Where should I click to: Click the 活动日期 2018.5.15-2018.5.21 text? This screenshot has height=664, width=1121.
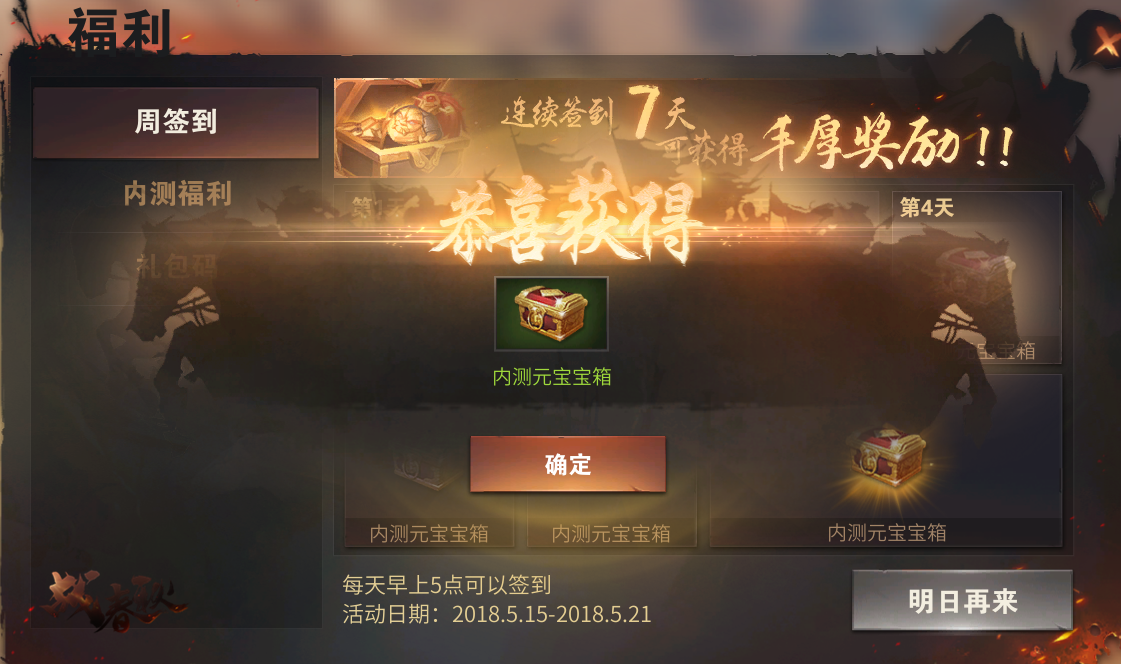tap(497, 614)
